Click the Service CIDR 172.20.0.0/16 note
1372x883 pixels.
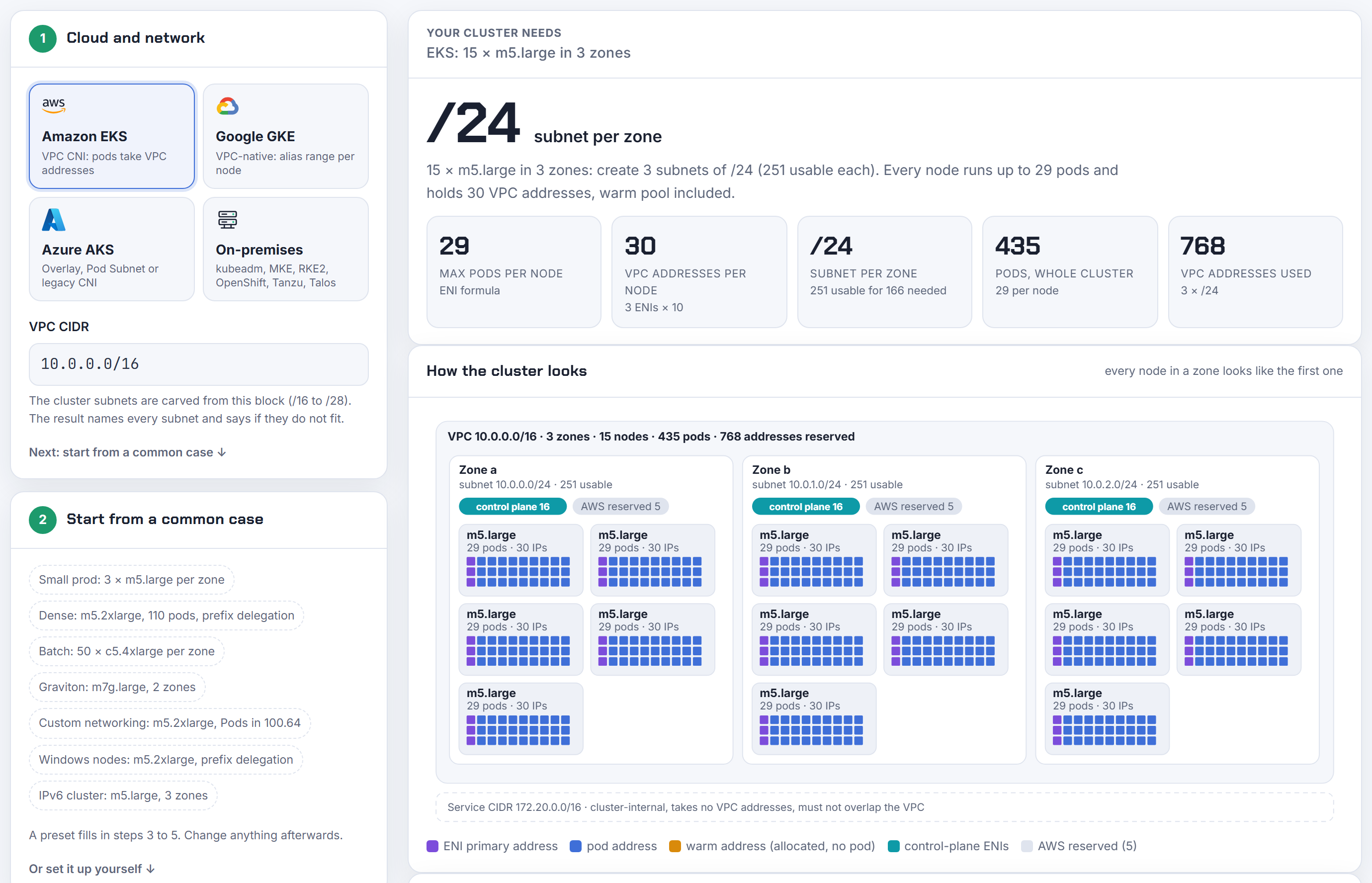(x=885, y=807)
